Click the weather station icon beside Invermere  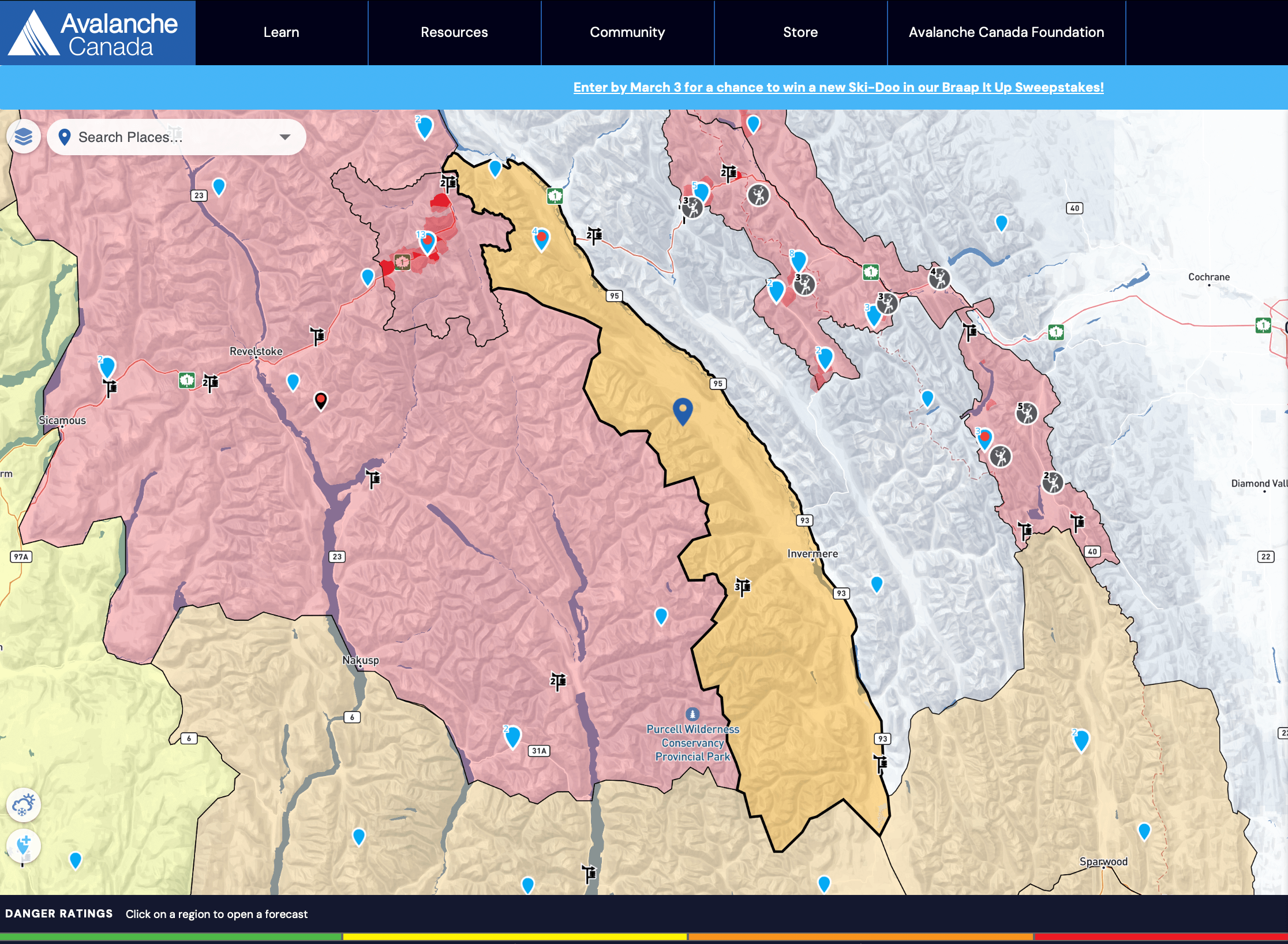click(x=743, y=587)
